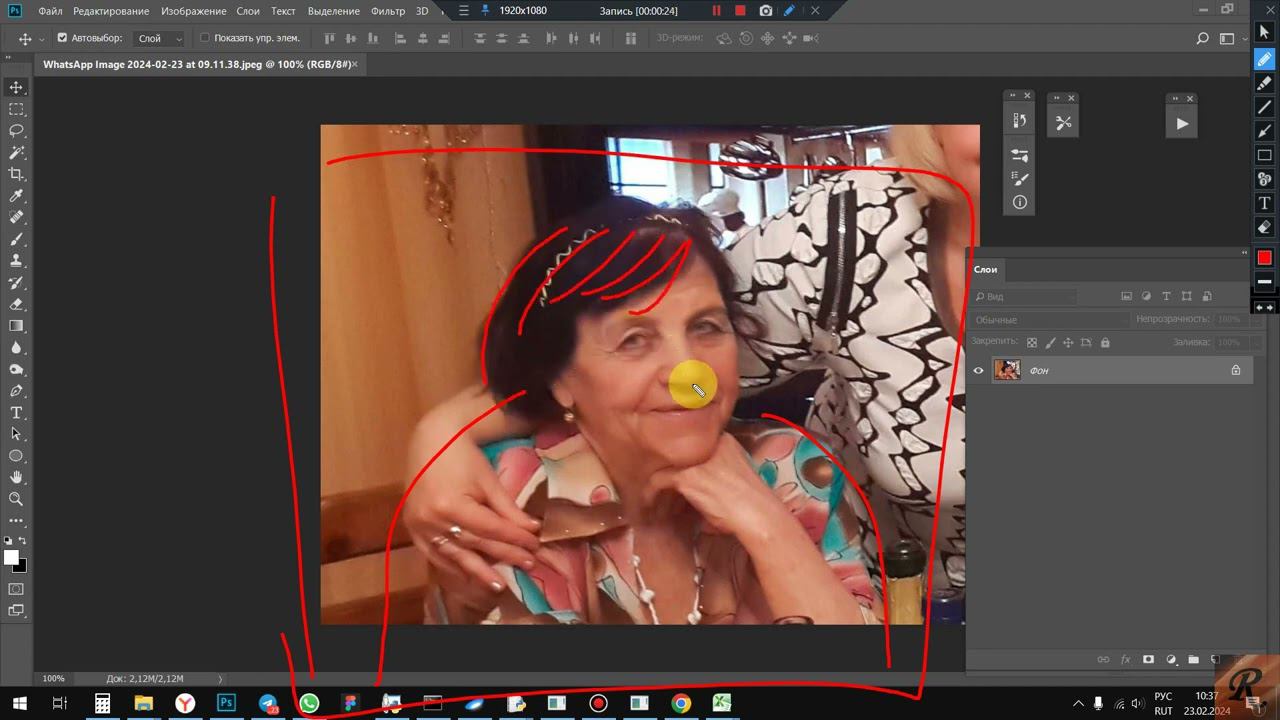
Task: Toggle lock position in the Layers panel
Action: [x=1068, y=343]
